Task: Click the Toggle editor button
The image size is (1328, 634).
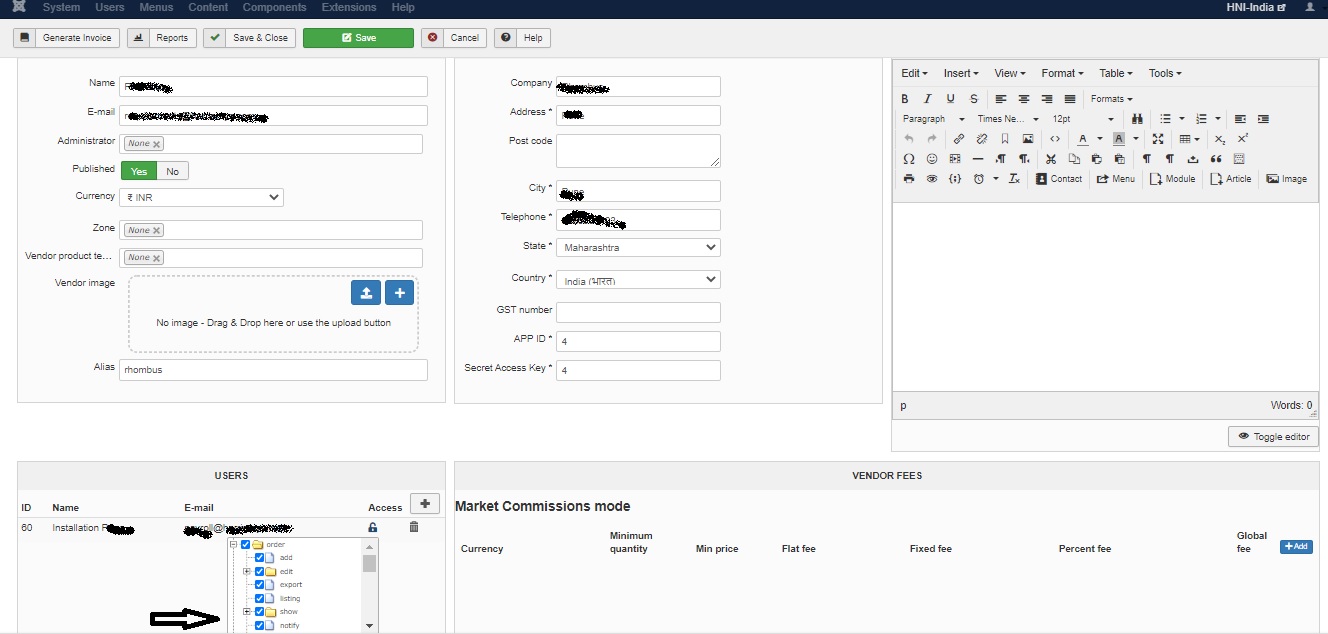Action: coord(1273,437)
